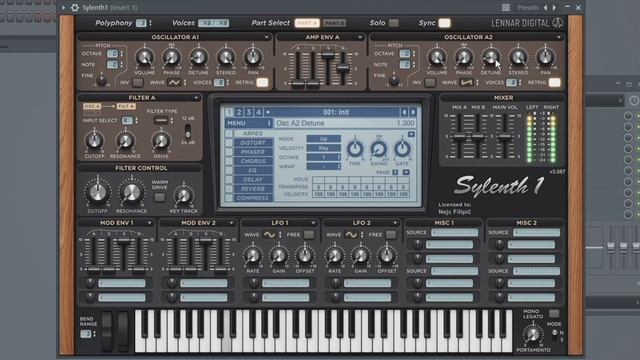Click the Polyphony value field
This screenshot has width=640, height=360.
(x=141, y=23)
